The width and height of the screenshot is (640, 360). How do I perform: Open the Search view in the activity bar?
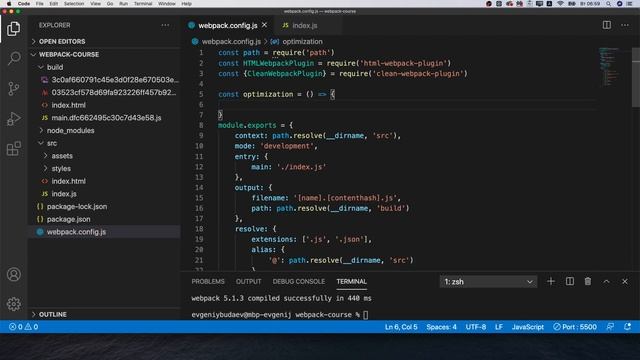pos(13,58)
